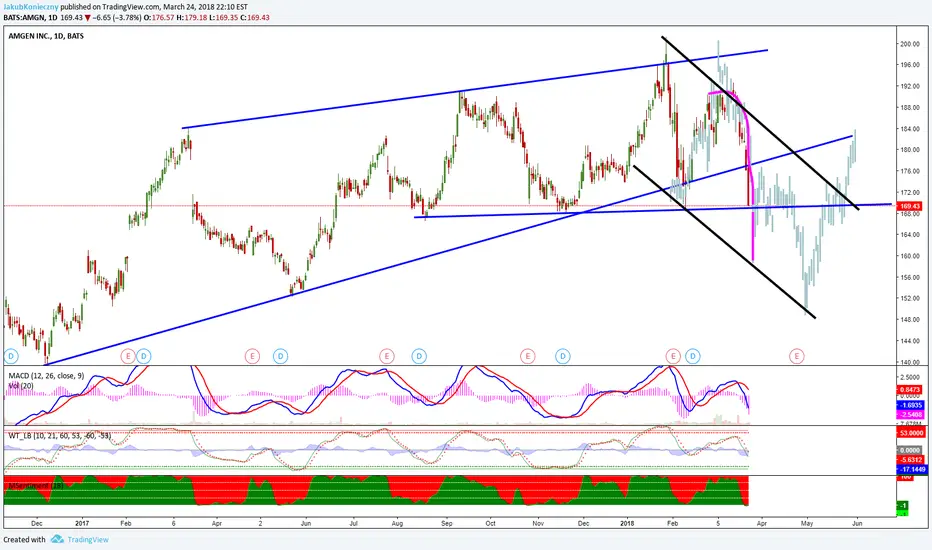Click the red 0.8473 MACD value tag

[910, 390]
